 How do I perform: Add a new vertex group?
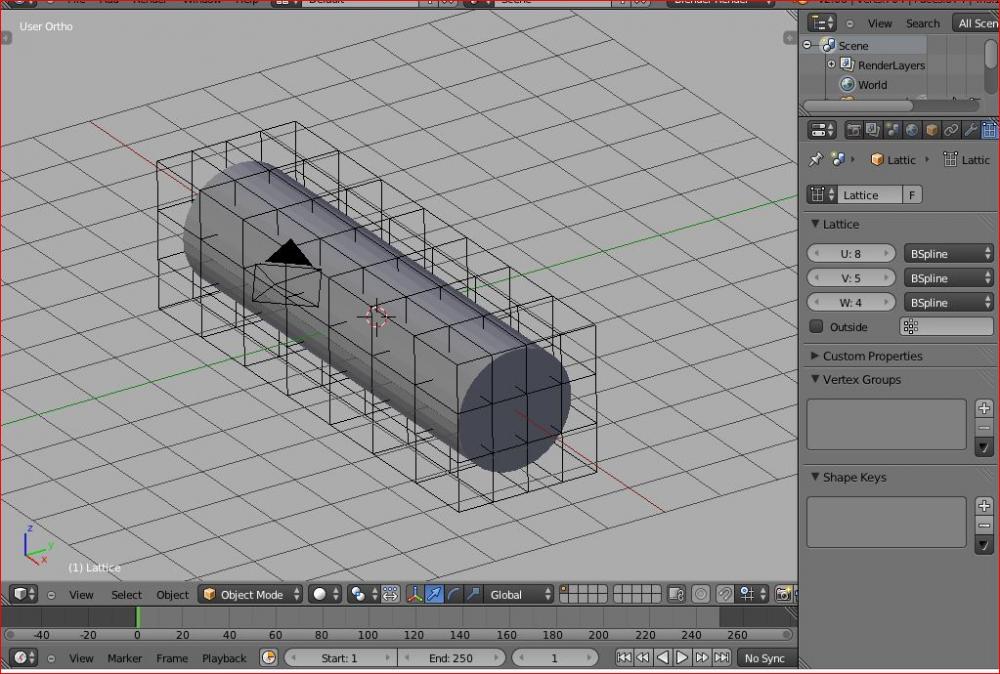[984, 408]
